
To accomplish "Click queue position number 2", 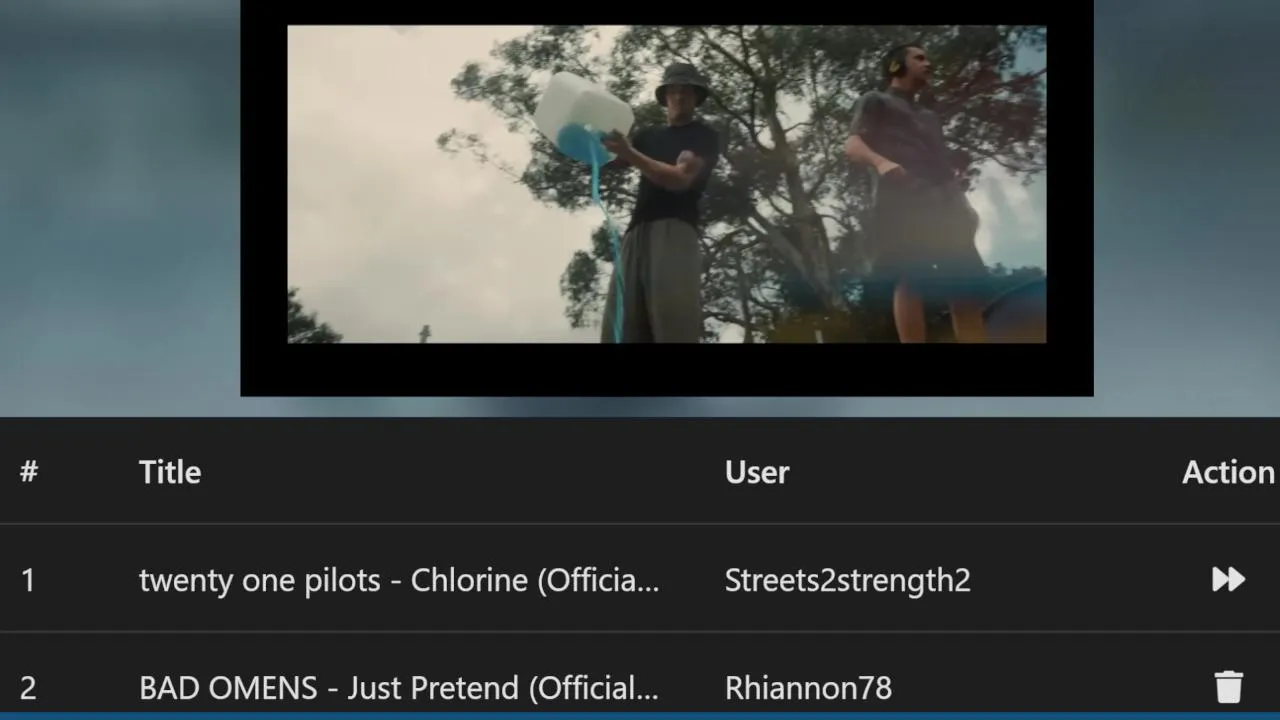I will [28, 688].
